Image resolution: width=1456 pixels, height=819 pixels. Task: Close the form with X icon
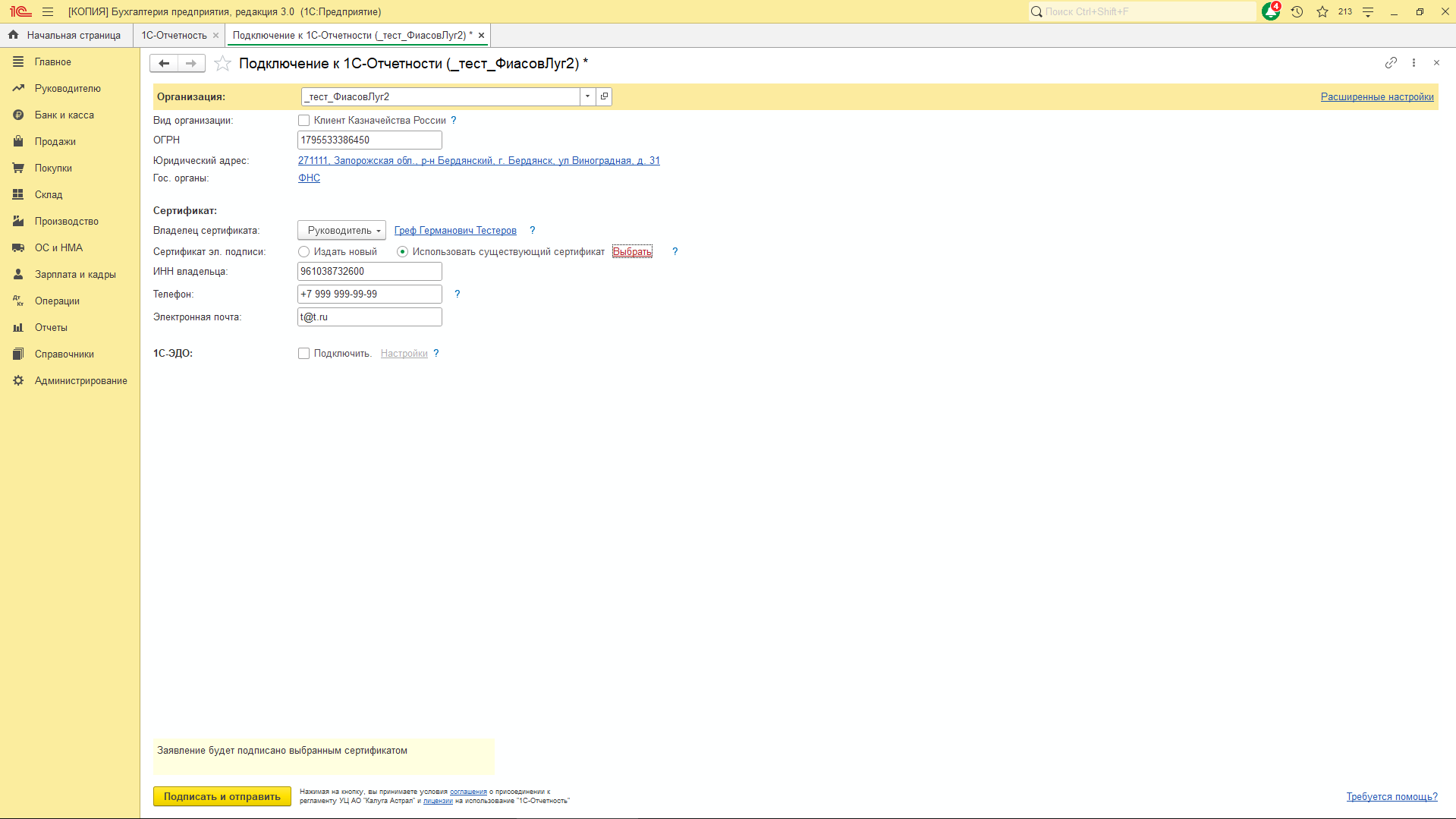[1436, 63]
